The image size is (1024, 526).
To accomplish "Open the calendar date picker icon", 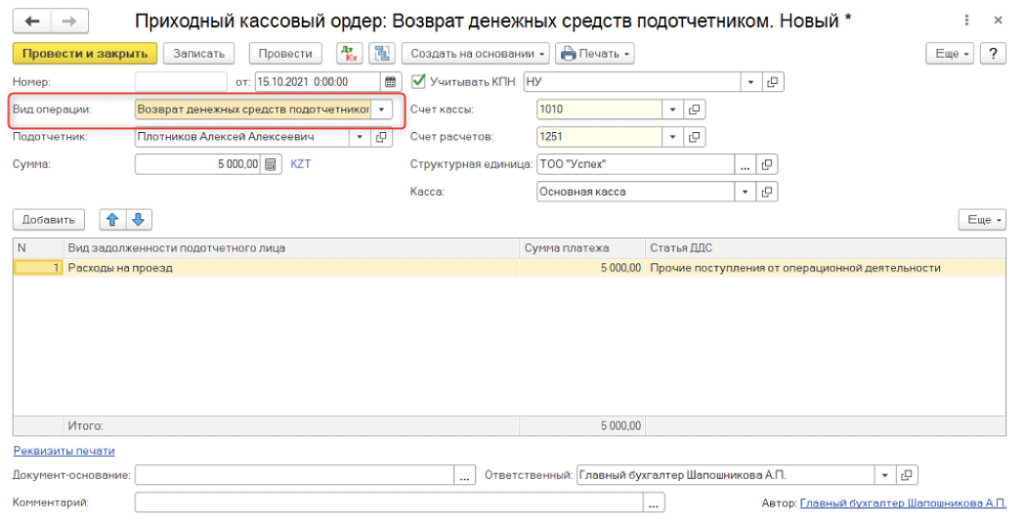I will 390,82.
